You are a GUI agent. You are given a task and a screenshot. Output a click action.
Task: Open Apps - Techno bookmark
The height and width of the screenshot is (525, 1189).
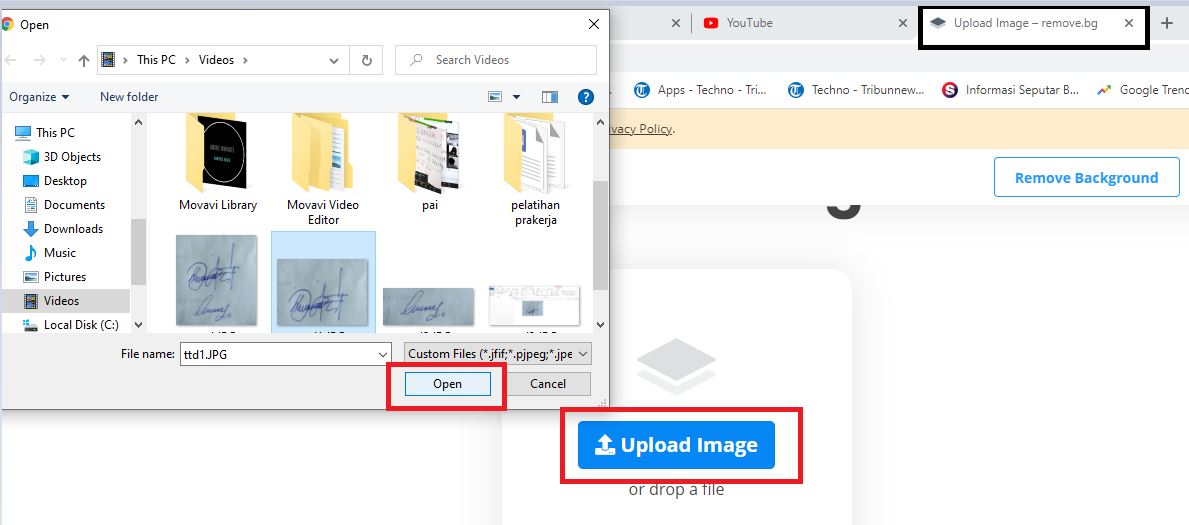701,90
